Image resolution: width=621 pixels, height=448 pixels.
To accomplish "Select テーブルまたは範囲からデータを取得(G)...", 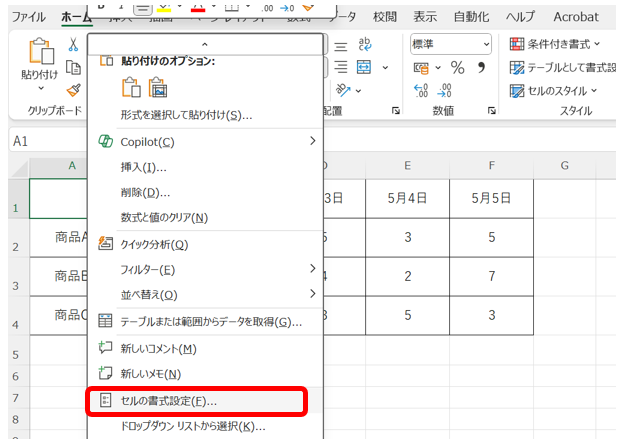I will [x=206, y=322].
